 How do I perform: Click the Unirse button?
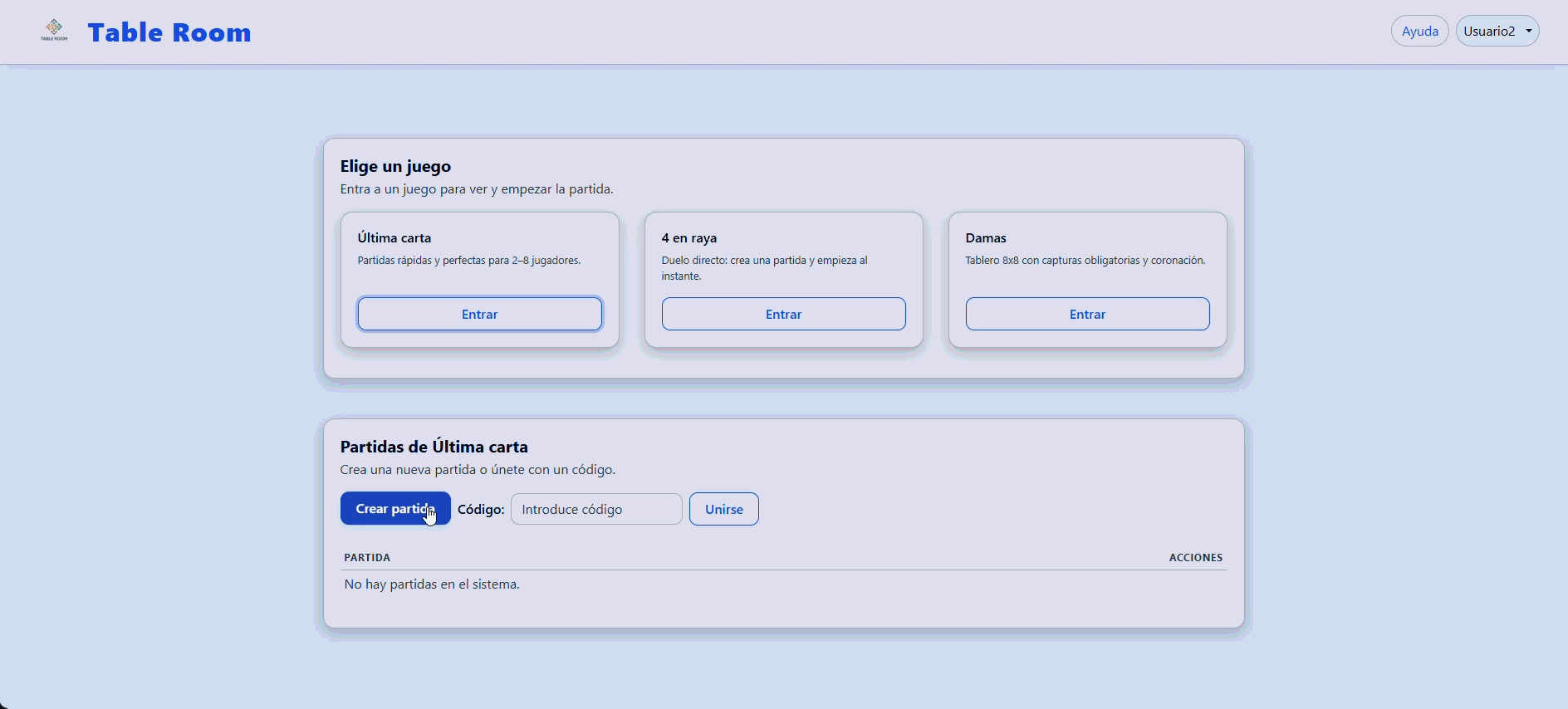coord(723,510)
